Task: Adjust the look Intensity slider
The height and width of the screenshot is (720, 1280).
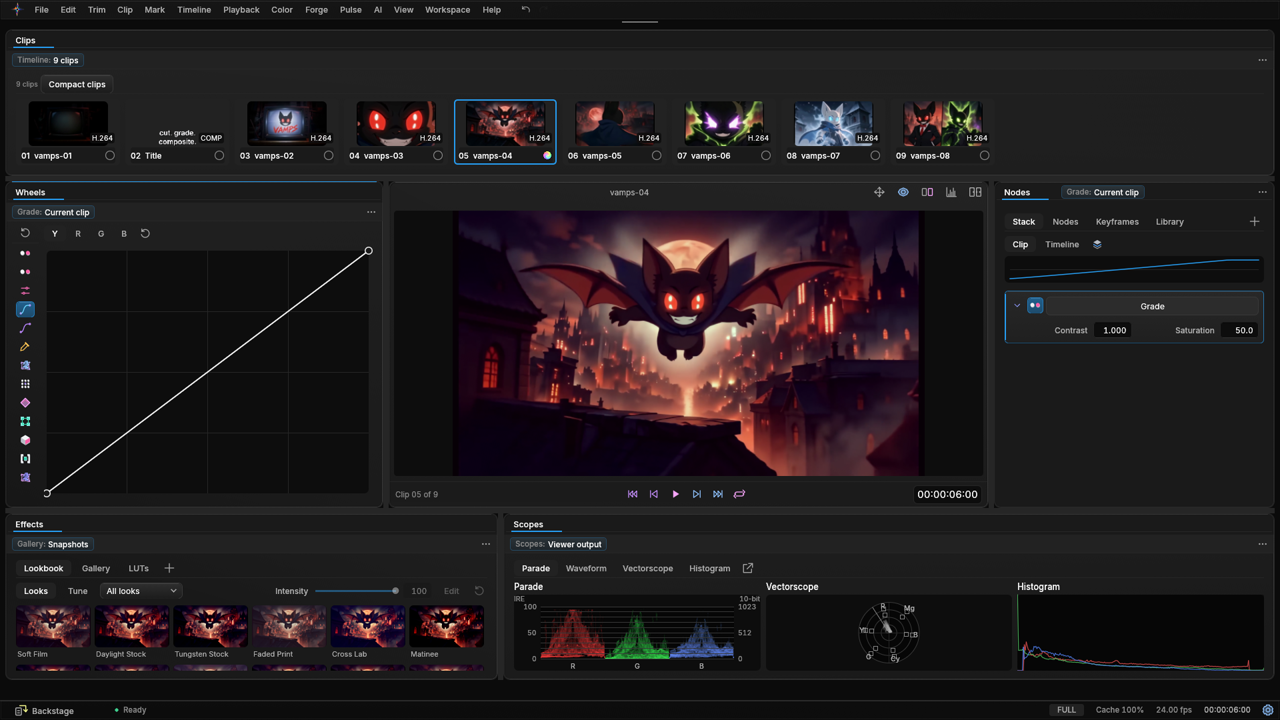Action: [x=356, y=591]
